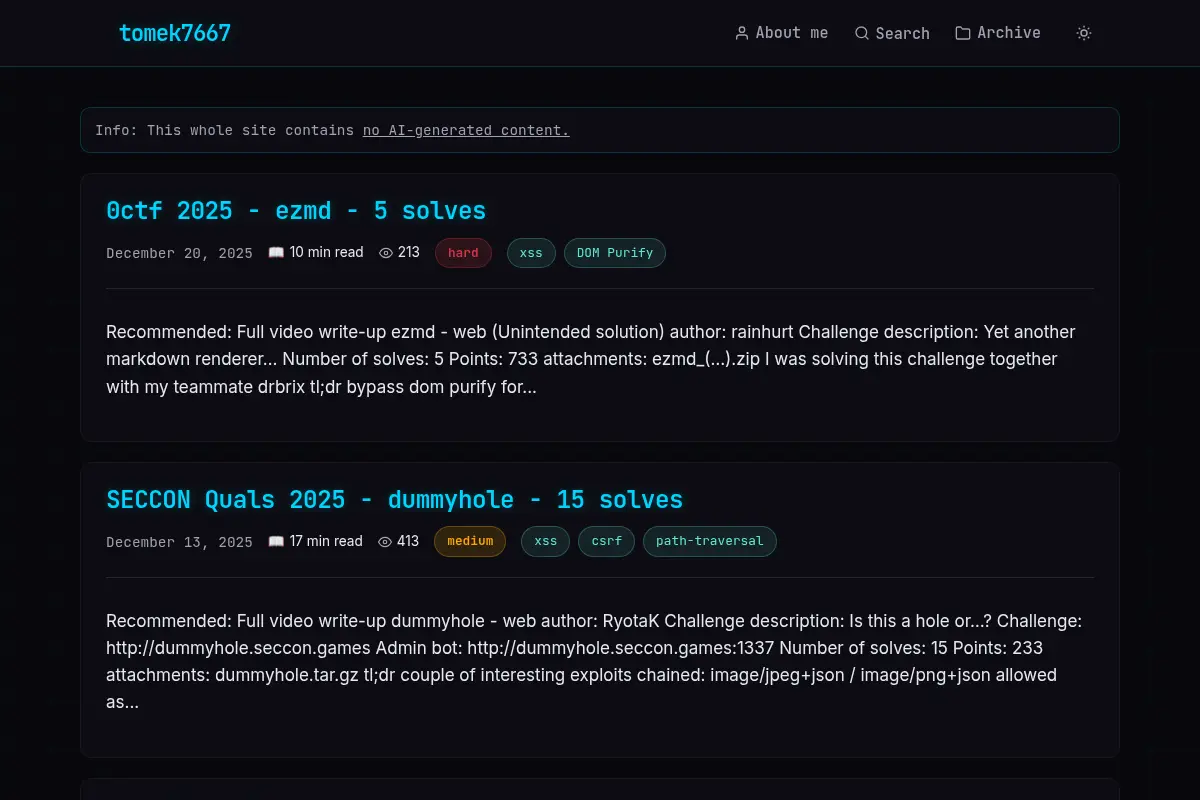Filter by the path-traversal tag
The width and height of the screenshot is (1200, 800).
click(710, 542)
